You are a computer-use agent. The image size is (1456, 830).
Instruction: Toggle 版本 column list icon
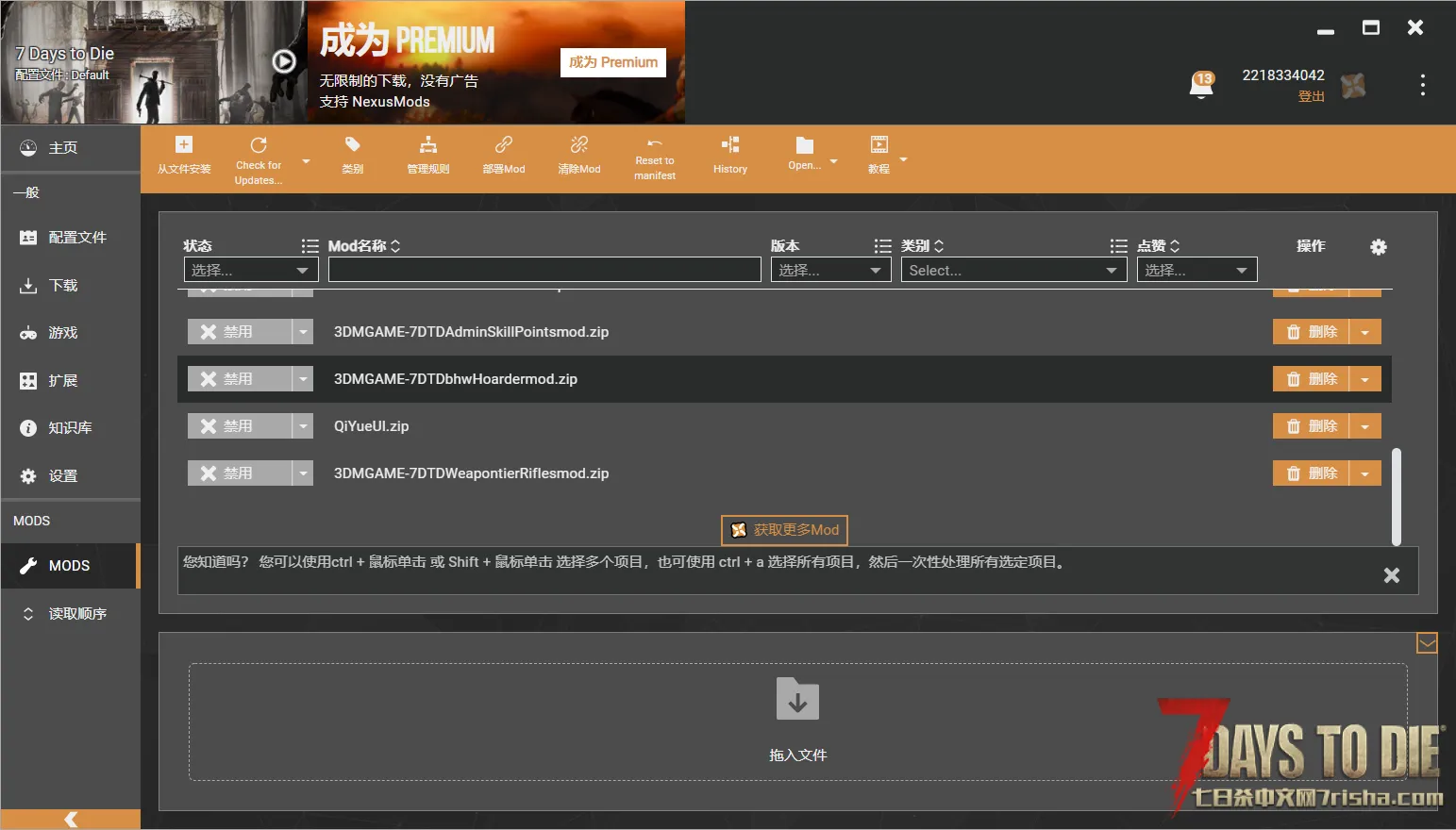[882, 246]
